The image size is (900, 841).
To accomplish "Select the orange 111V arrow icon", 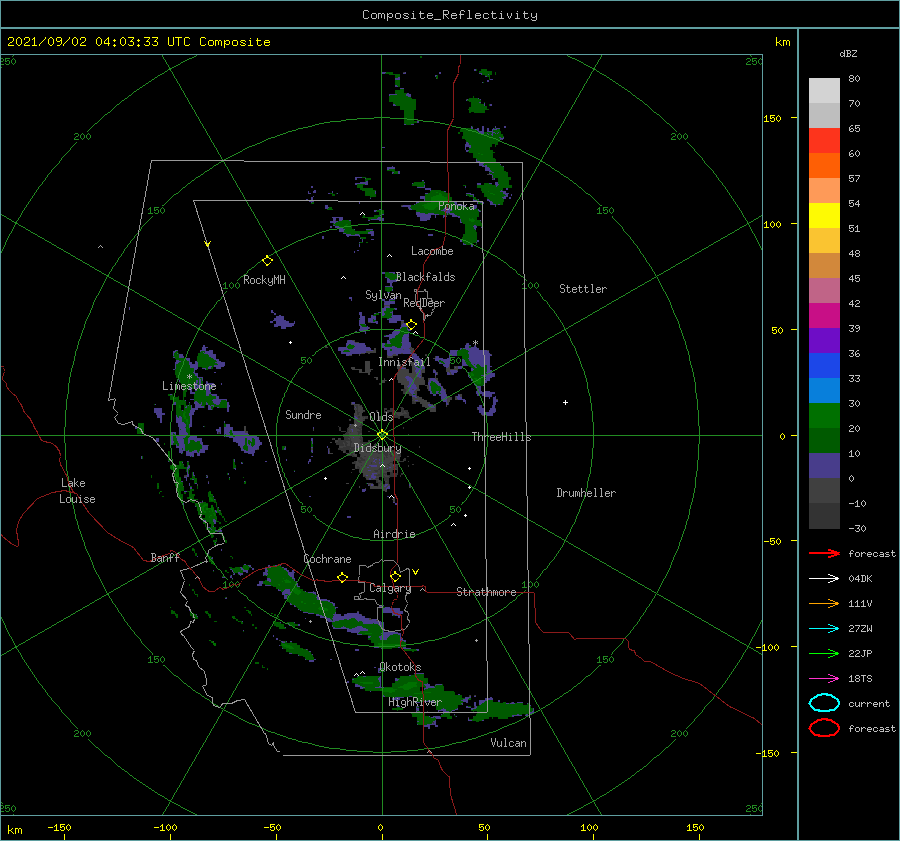I will pos(824,603).
